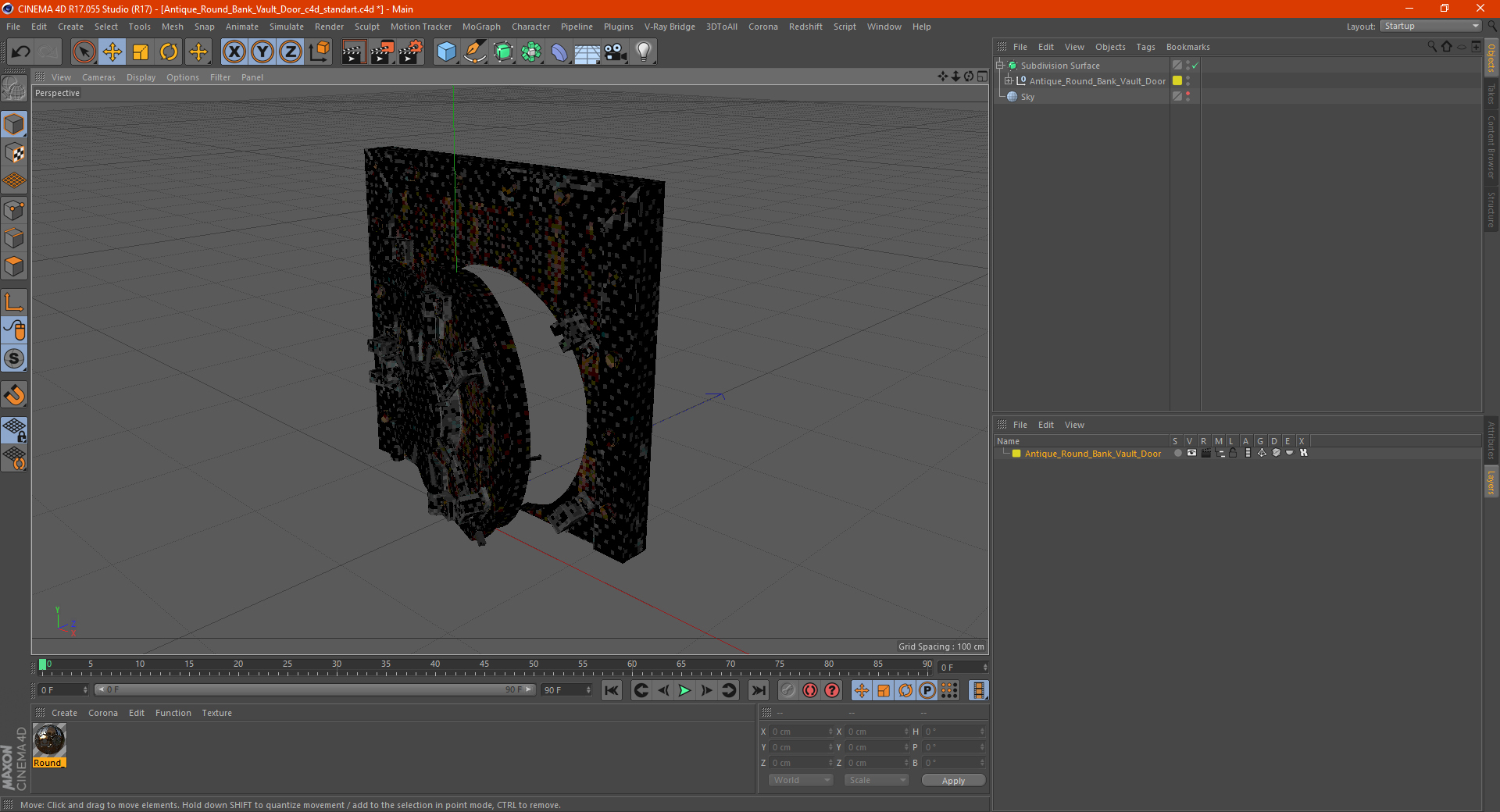Select the Rotate tool
The image size is (1500, 812).
[x=169, y=52]
